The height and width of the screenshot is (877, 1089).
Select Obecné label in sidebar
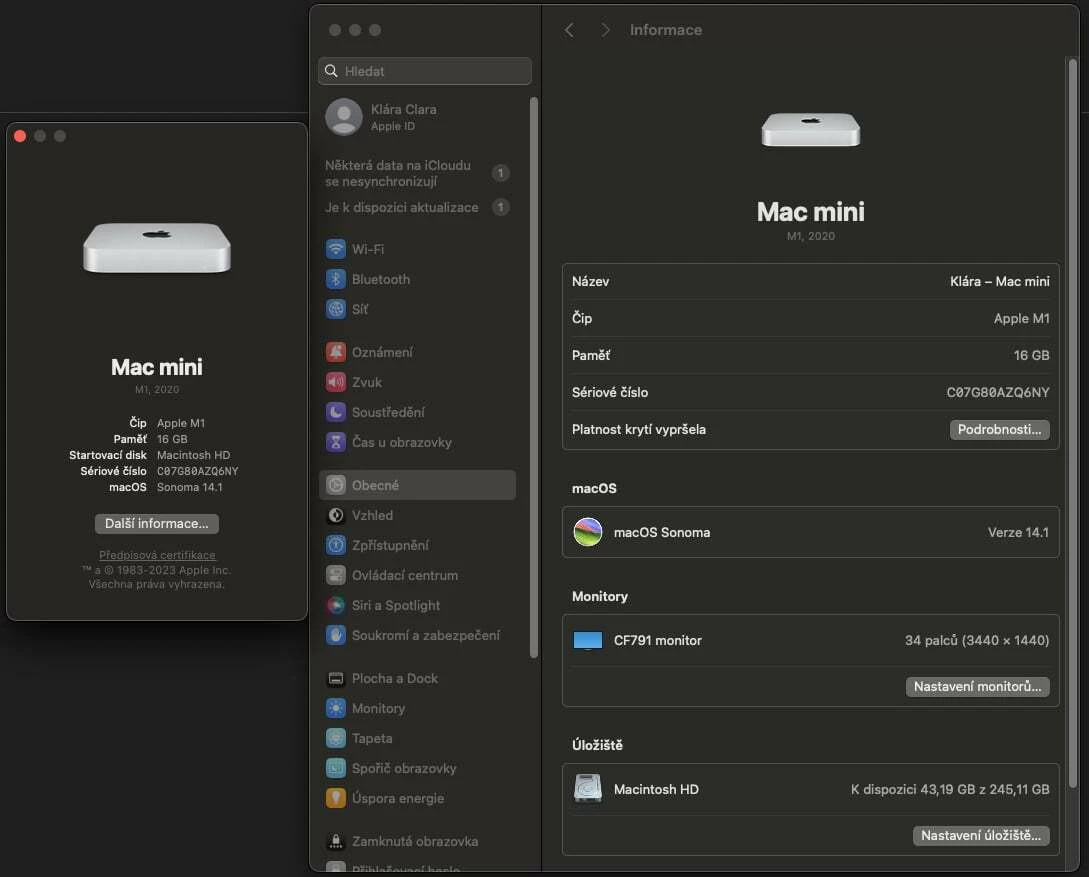375,485
